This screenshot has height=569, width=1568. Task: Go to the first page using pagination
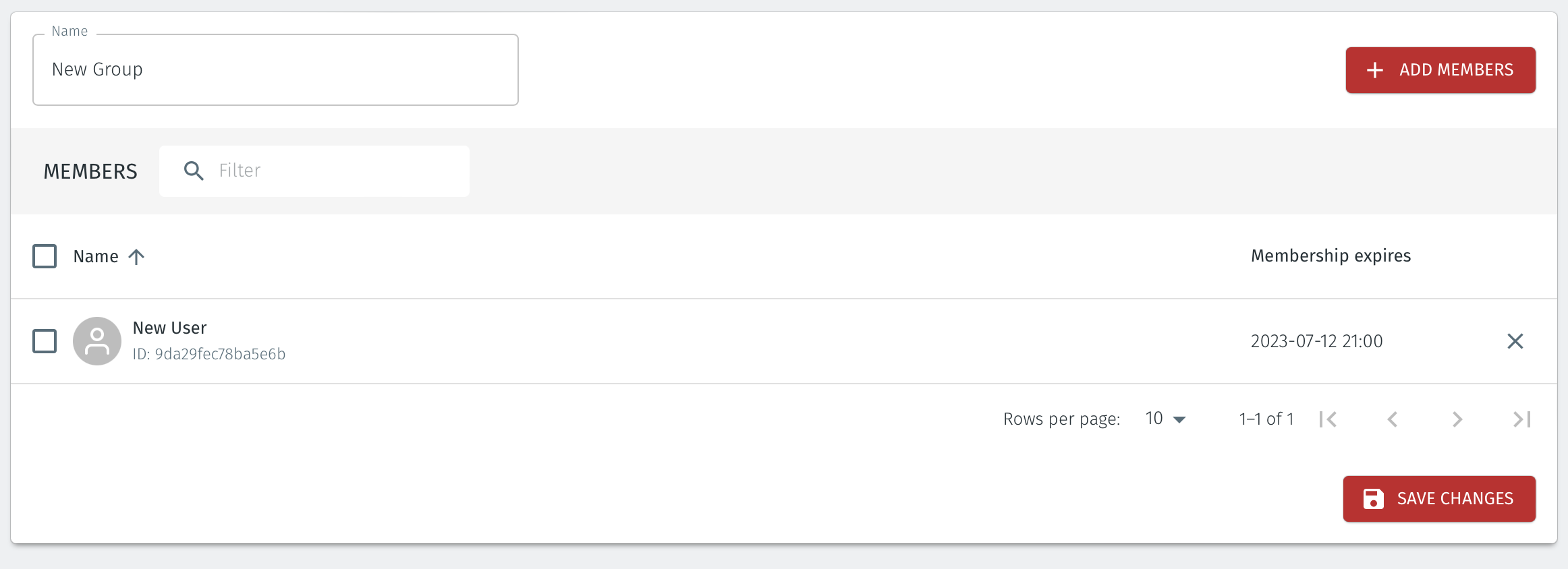pyautogui.click(x=1328, y=419)
